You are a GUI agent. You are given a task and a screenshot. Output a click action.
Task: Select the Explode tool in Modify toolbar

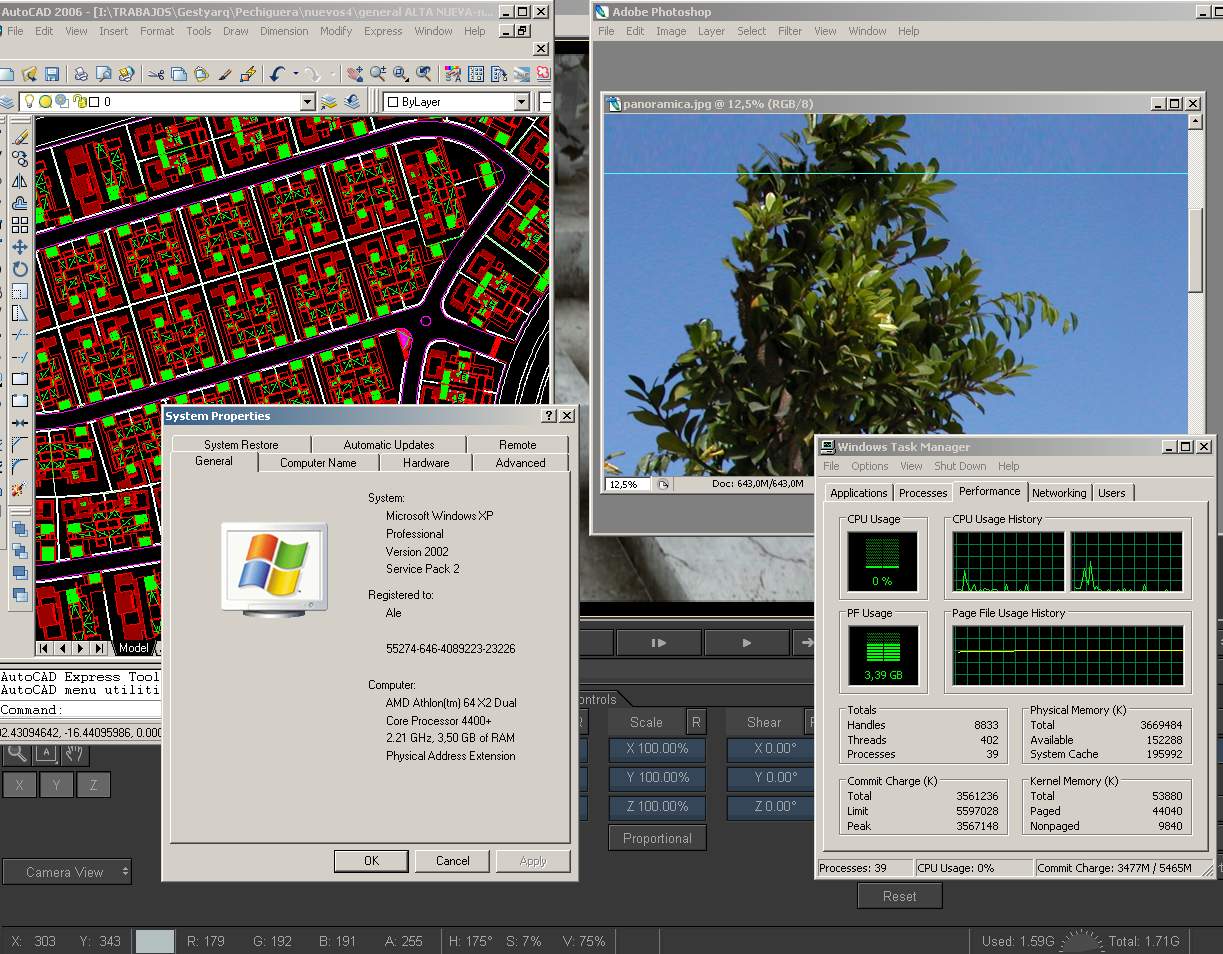(x=19, y=489)
